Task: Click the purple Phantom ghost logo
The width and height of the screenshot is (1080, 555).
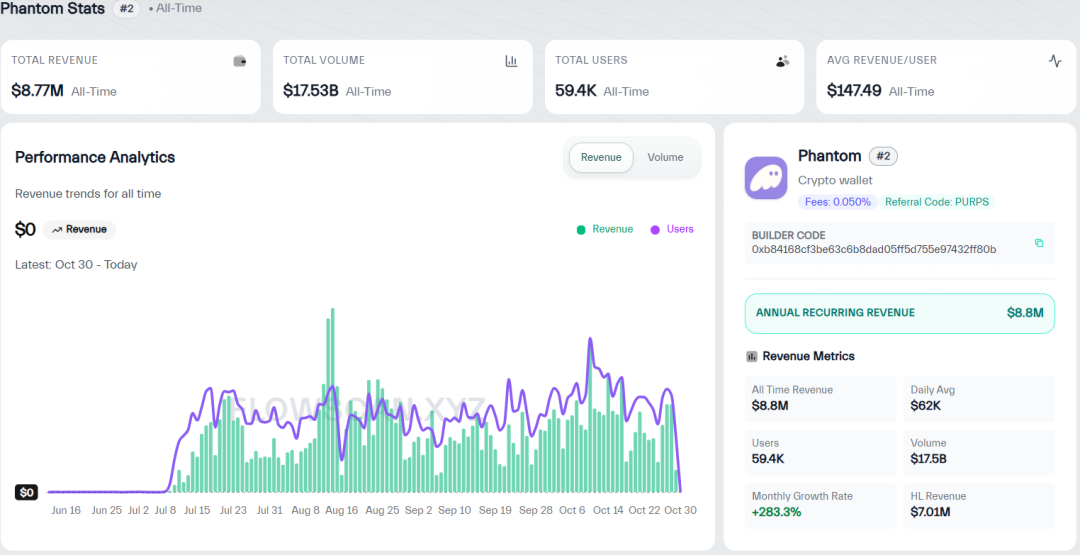Action: [x=766, y=178]
